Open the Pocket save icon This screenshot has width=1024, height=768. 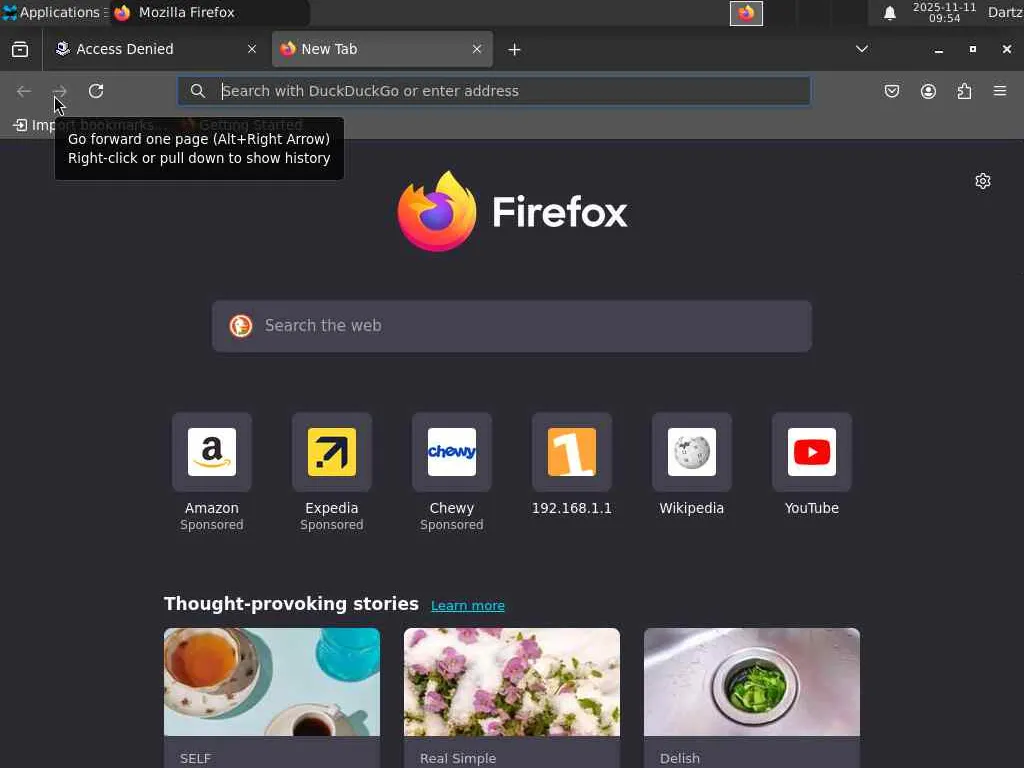pos(891,91)
